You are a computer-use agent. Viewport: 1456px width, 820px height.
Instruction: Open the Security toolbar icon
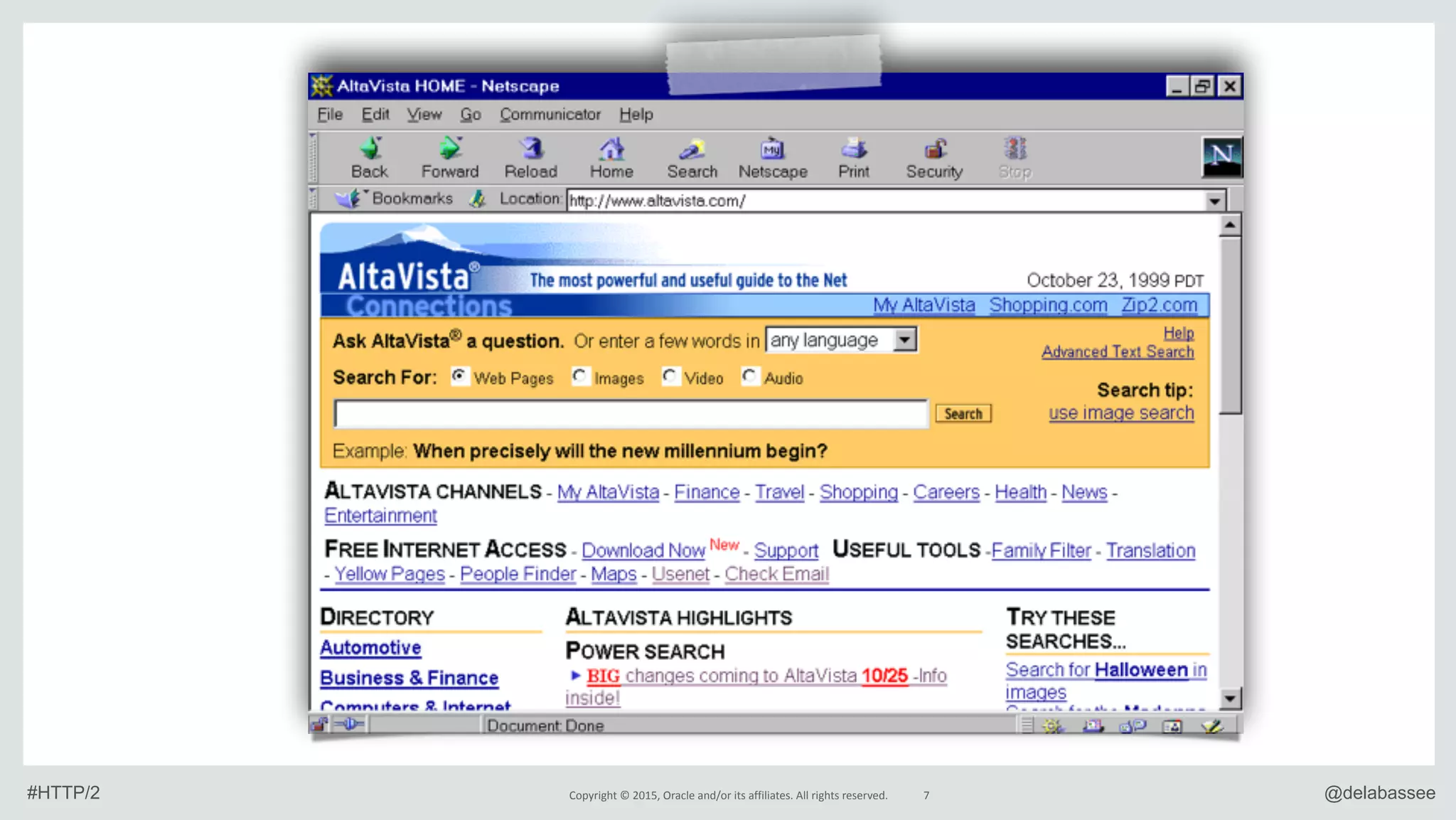click(935, 149)
